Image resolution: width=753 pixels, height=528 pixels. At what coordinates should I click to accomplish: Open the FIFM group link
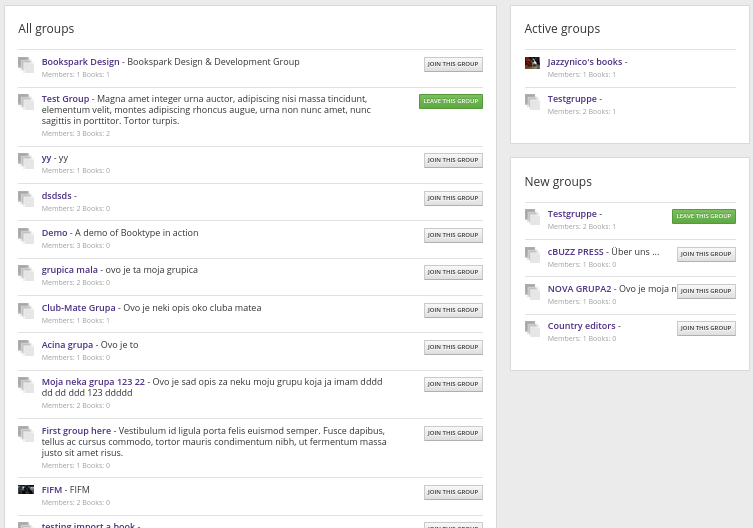click(x=52, y=490)
